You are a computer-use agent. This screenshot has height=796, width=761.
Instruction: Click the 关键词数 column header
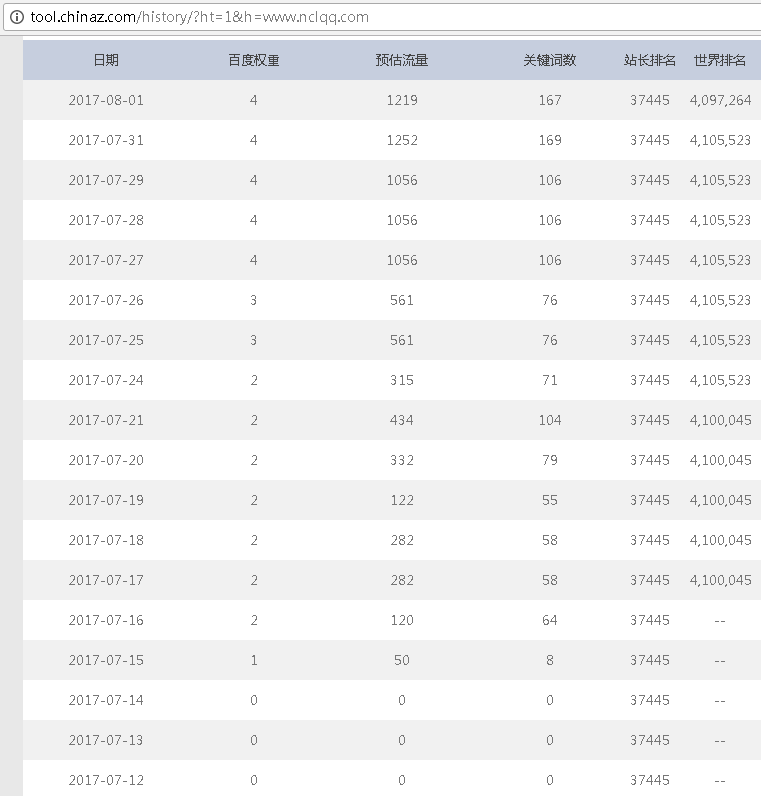550,60
